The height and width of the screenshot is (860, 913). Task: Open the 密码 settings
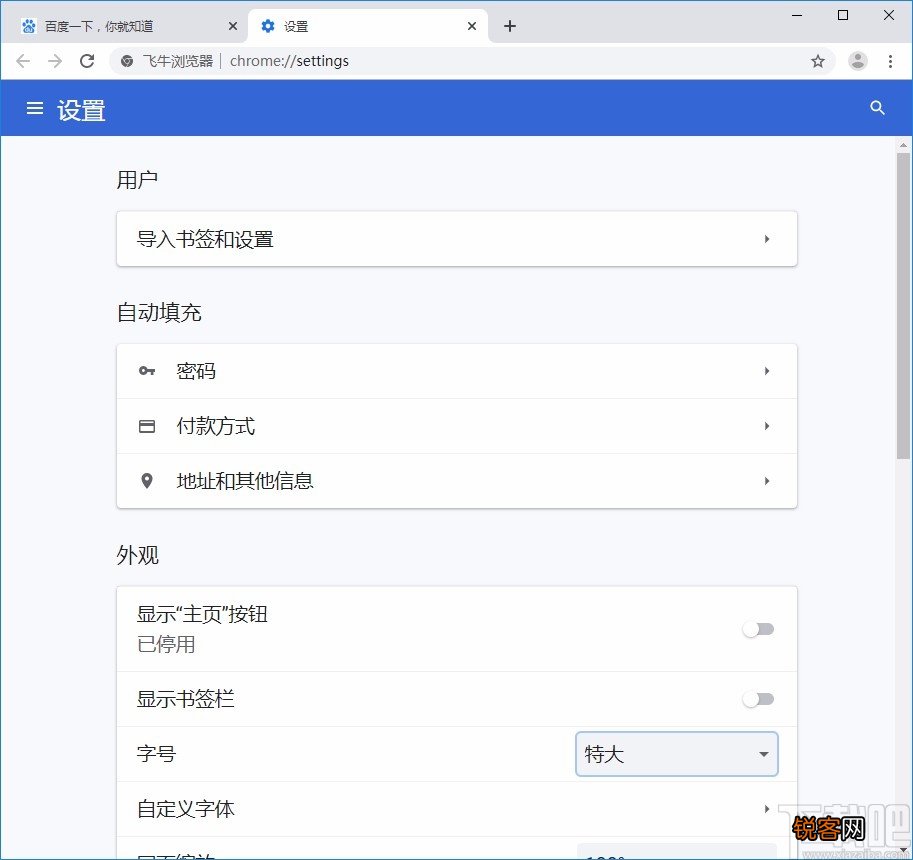point(456,371)
